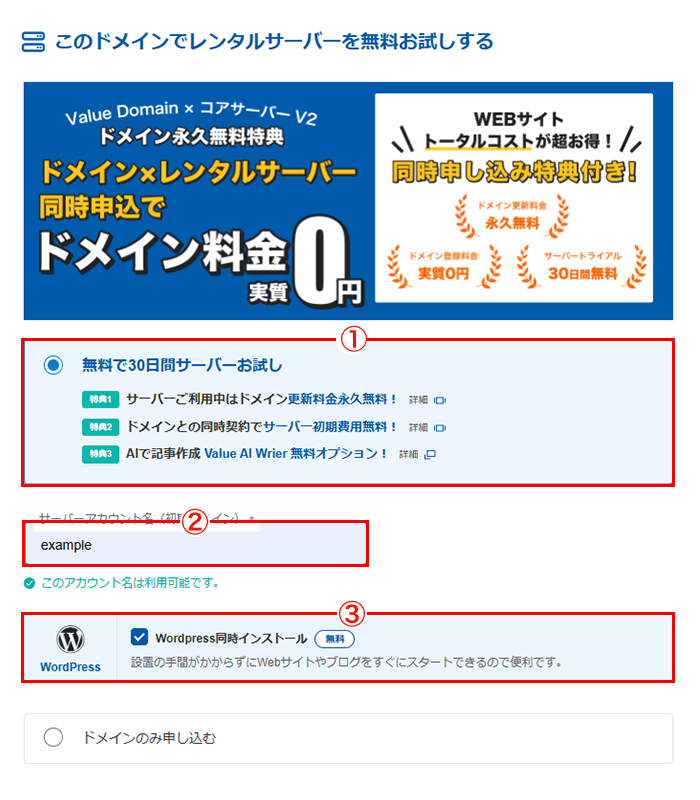Uncheck the Wordpress同時インストール checkbox

(x=139, y=637)
